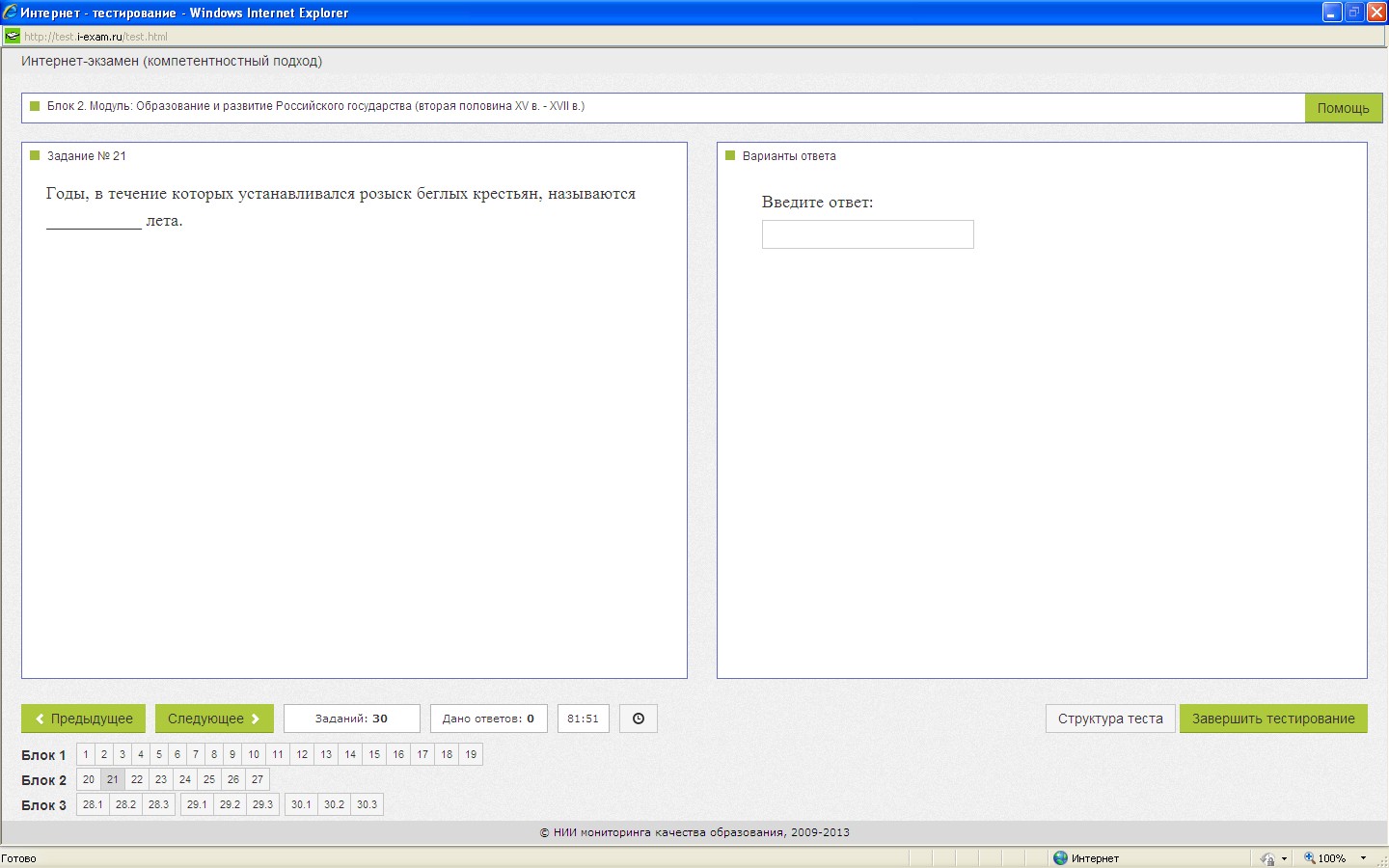Click the Варианты ответа heading
Screen dimensions: 1389x868
[x=789, y=156]
